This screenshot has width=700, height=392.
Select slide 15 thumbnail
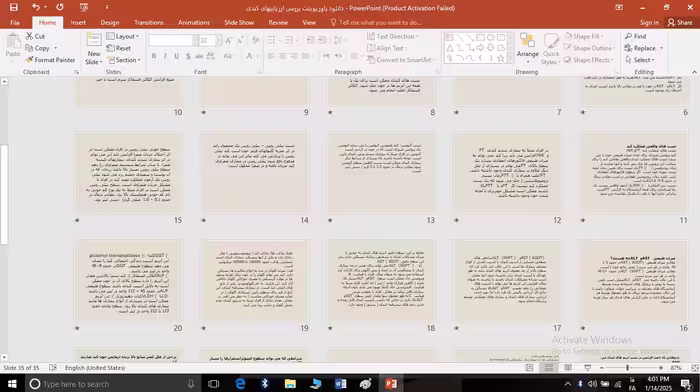coord(129,172)
